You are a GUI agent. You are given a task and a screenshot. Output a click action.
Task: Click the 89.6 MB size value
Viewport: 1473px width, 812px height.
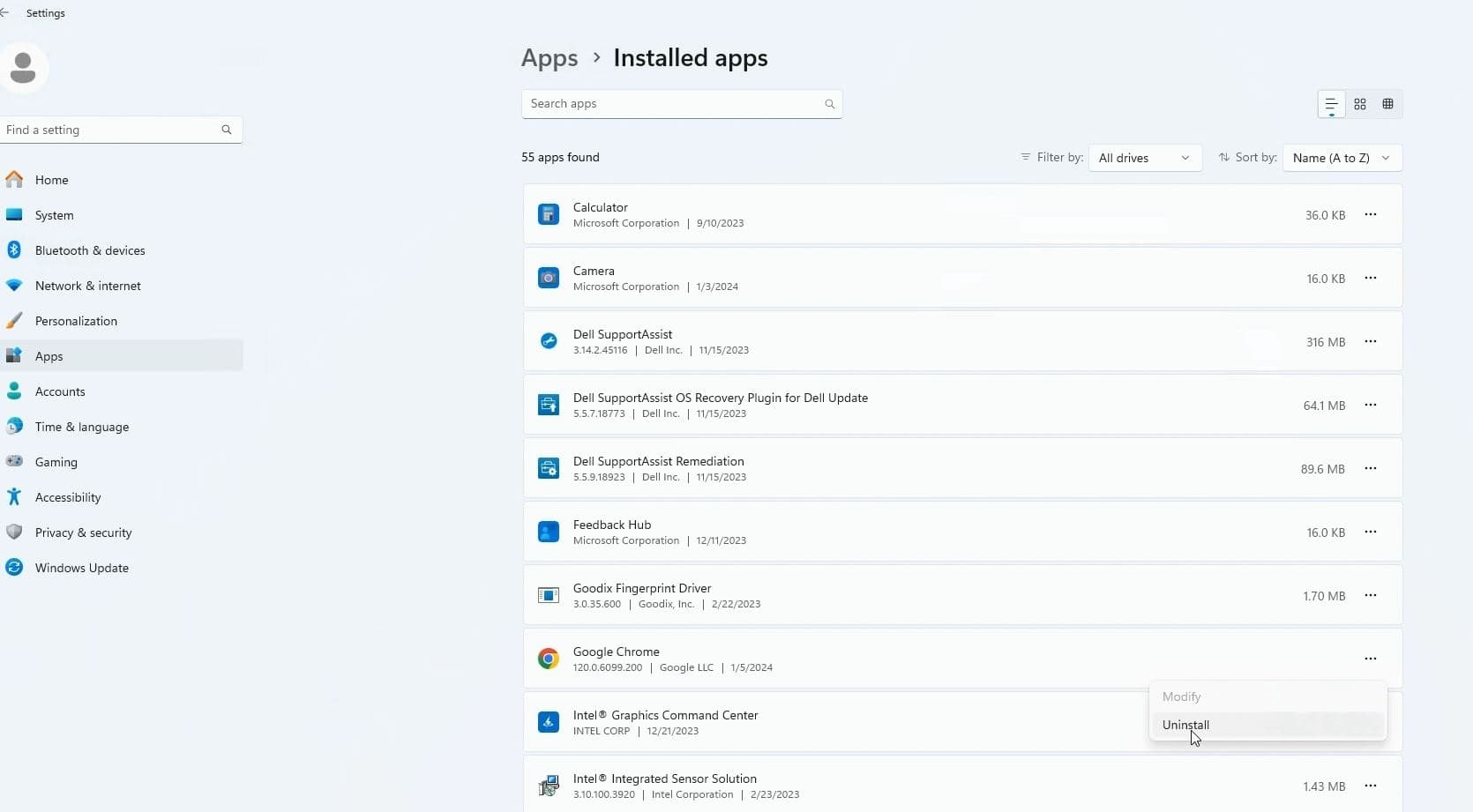point(1322,469)
